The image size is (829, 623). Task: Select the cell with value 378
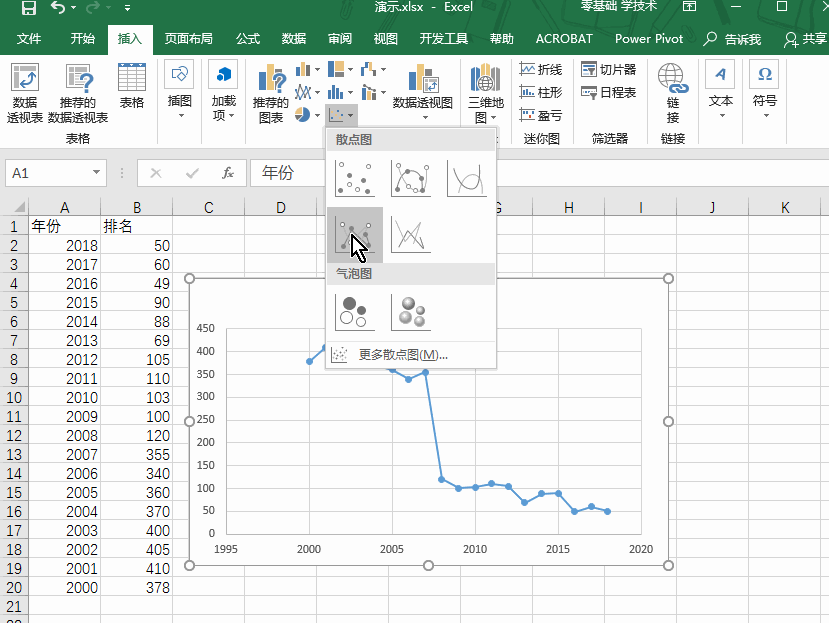coord(136,588)
